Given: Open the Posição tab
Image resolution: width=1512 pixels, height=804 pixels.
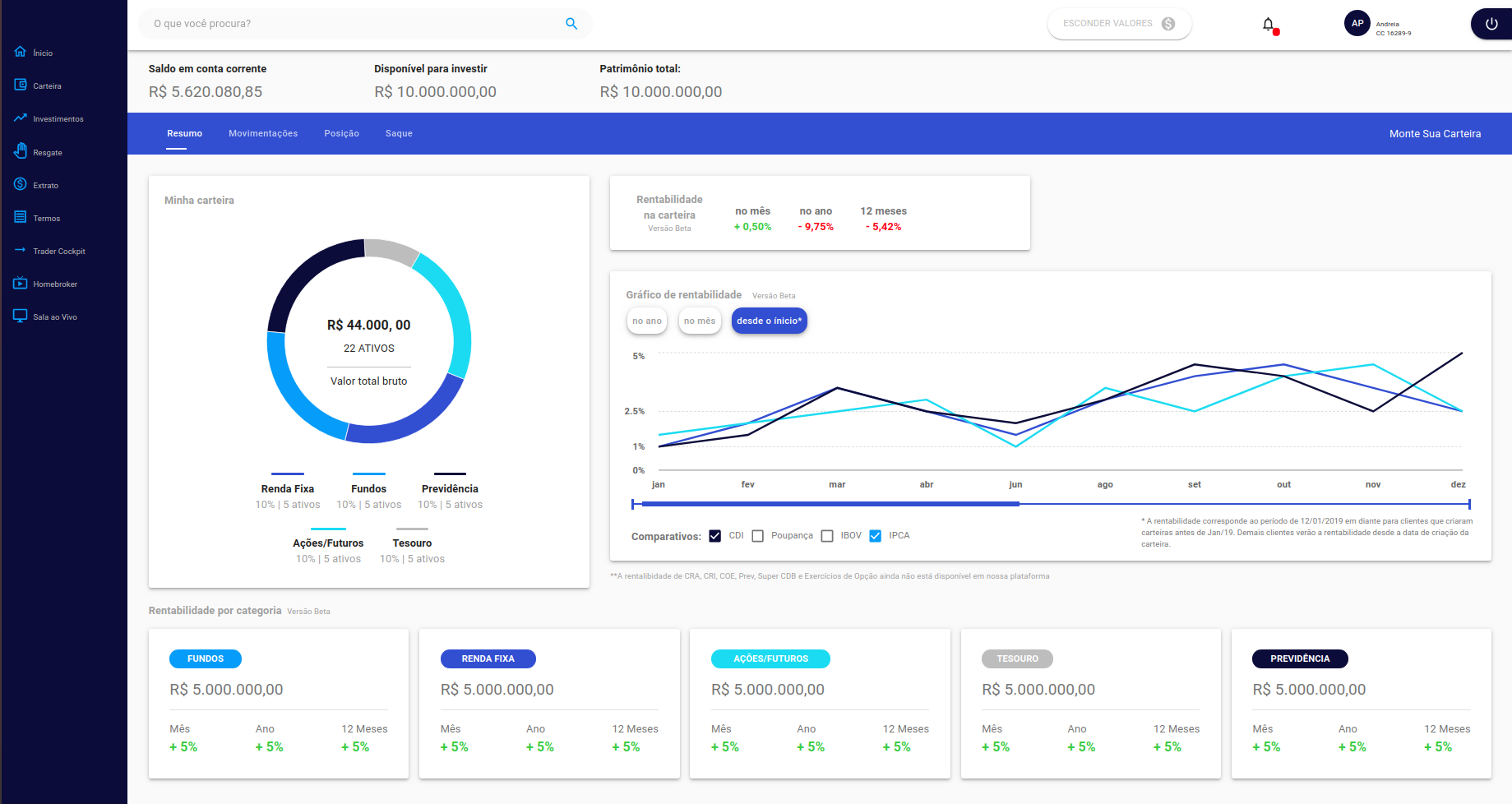Looking at the screenshot, I should [341, 133].
